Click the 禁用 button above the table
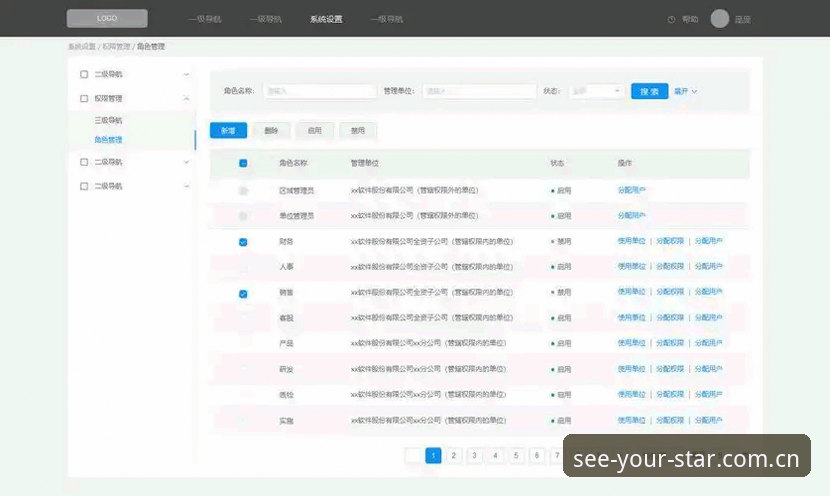The height and width of the screenshot is (496, 830). point(358,130)
